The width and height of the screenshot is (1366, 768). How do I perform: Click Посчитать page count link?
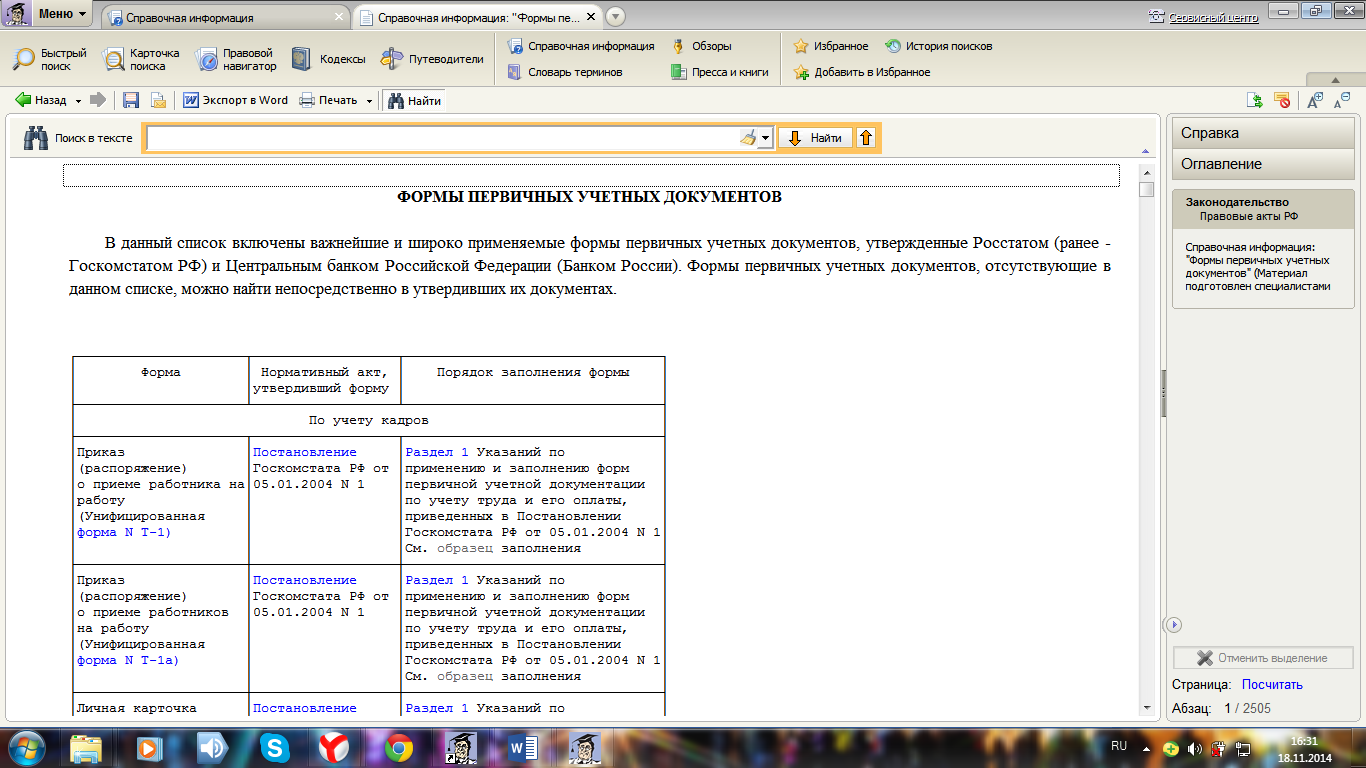[1272, 685]
